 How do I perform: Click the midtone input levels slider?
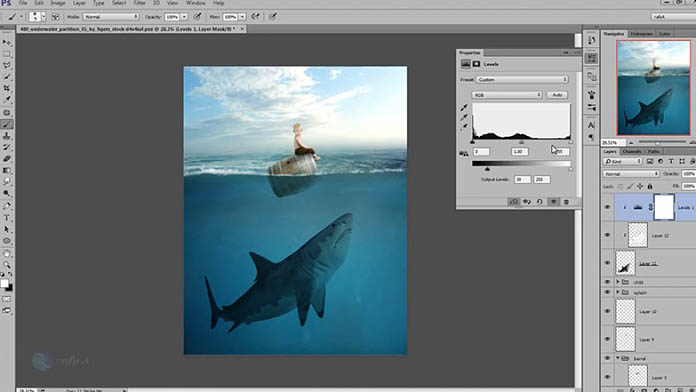522,143
